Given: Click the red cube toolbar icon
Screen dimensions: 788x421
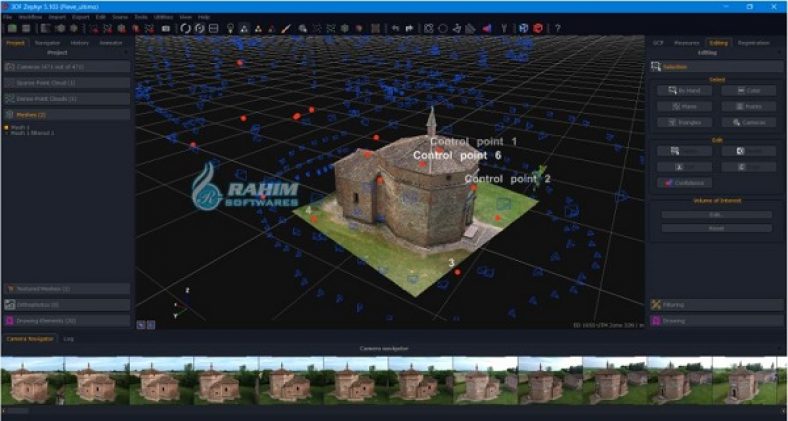Looking at the screenshot, I should [x=538, y=28].
